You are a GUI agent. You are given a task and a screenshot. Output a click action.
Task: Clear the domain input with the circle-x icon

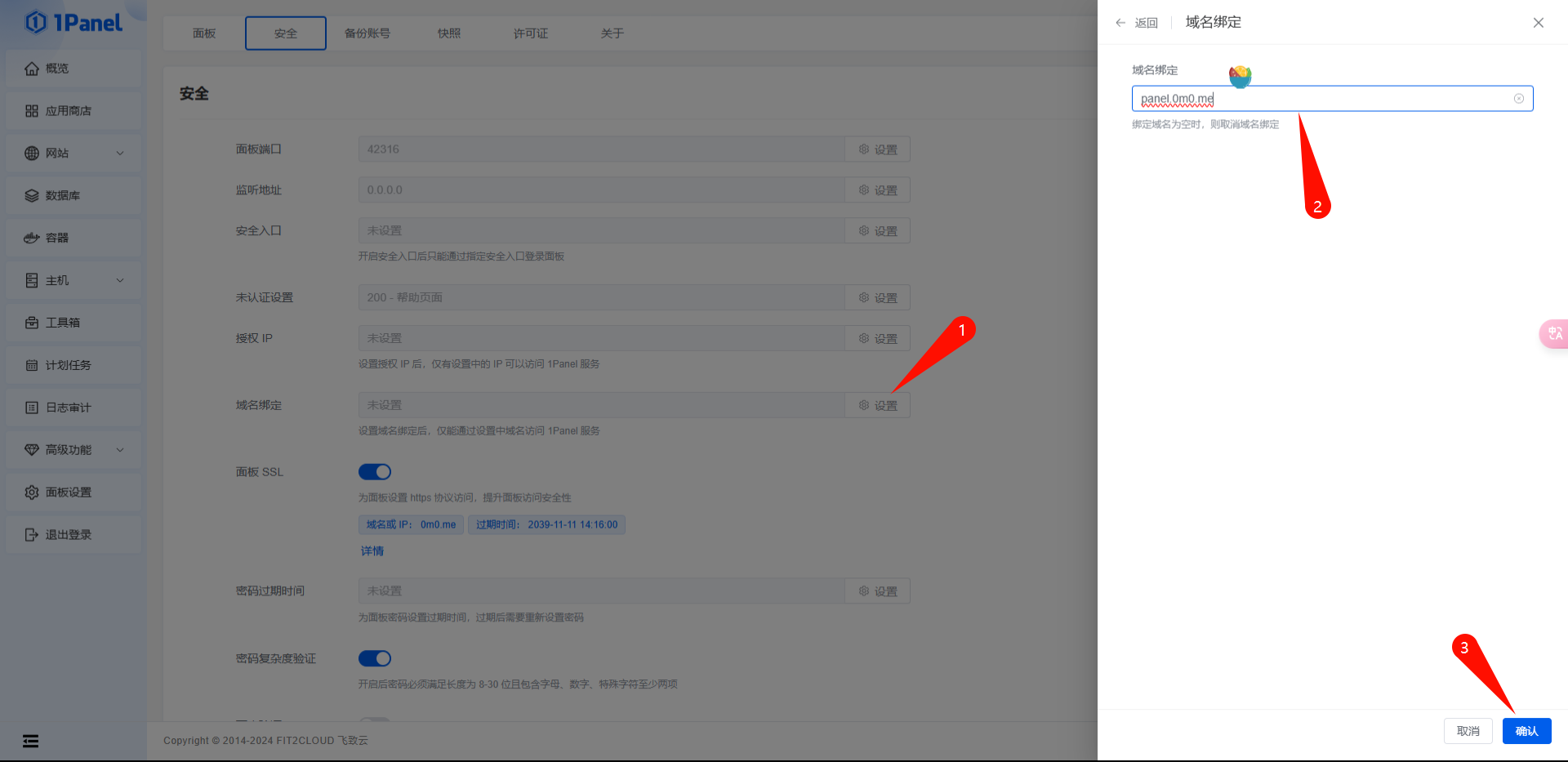(1519, 99)
